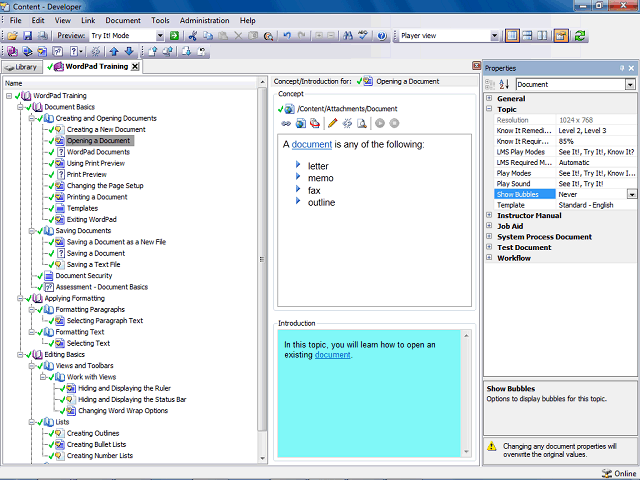Click the create new web page icon
Viewport: 640px width, 480px height.
pos(300,123)
